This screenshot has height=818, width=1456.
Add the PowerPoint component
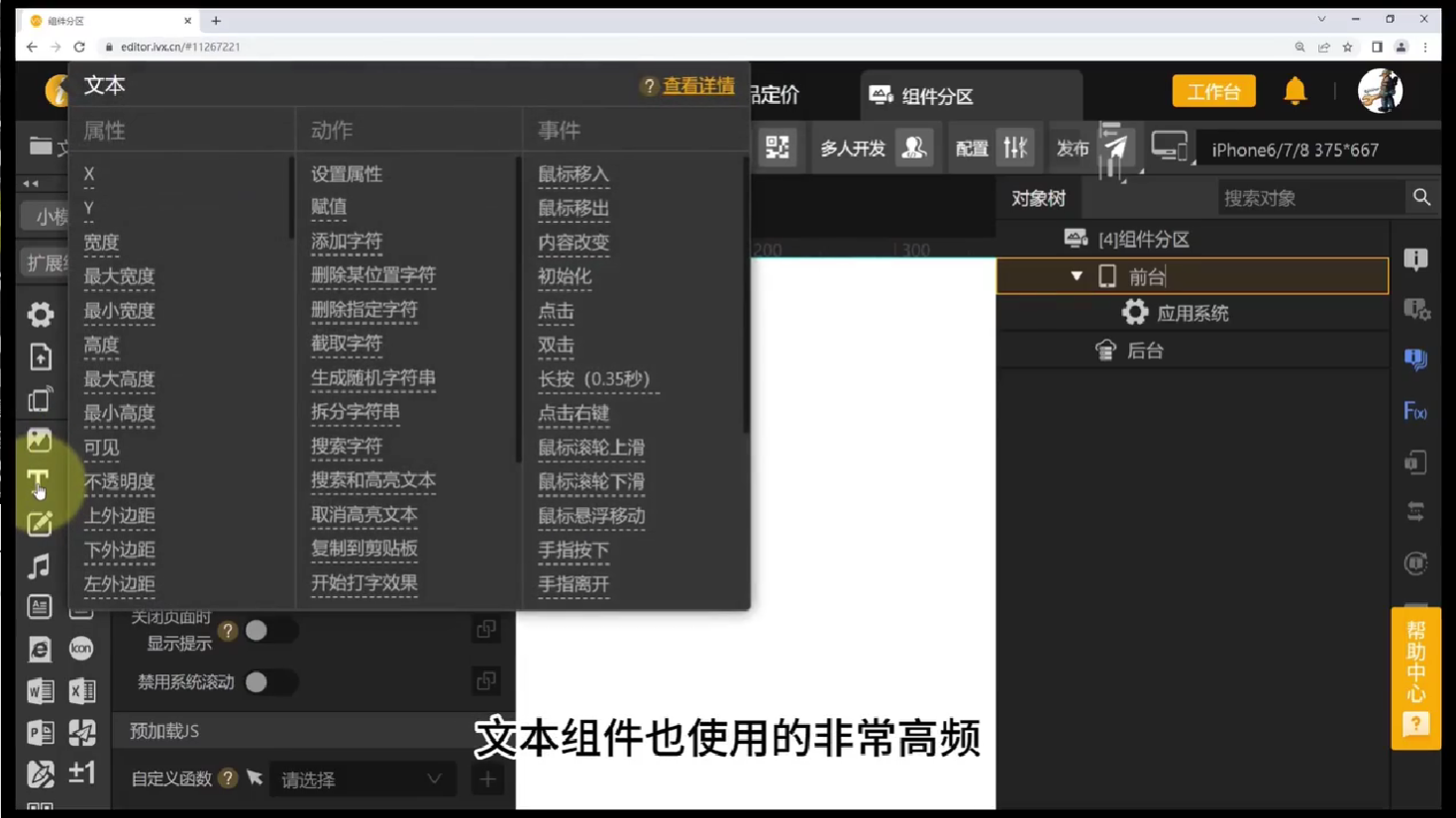[40, 732]
